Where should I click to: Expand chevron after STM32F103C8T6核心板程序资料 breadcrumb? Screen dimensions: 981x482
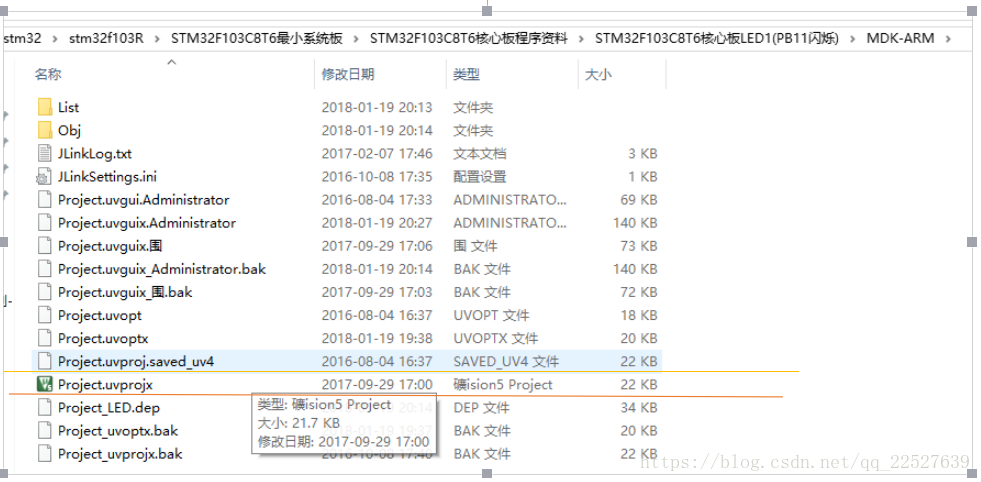click(581, 39)
